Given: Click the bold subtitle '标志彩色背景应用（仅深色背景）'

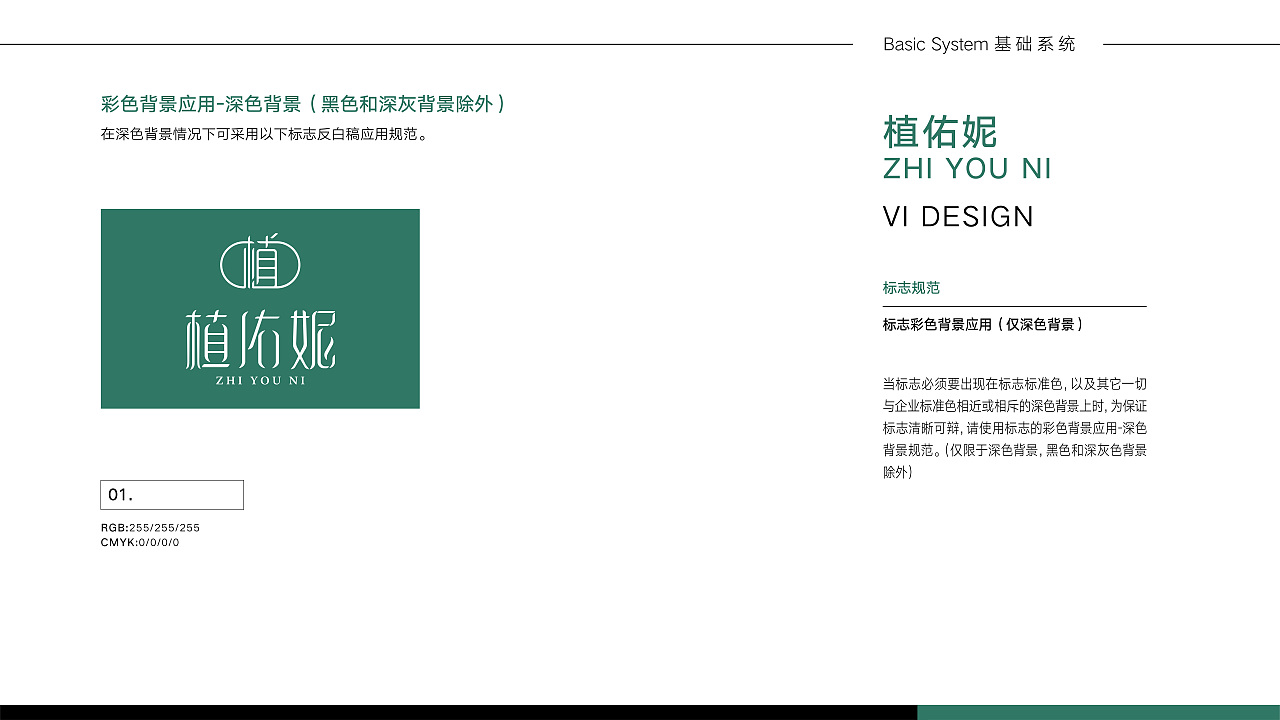Looking at the screenshot, I should tap(986, 324).
